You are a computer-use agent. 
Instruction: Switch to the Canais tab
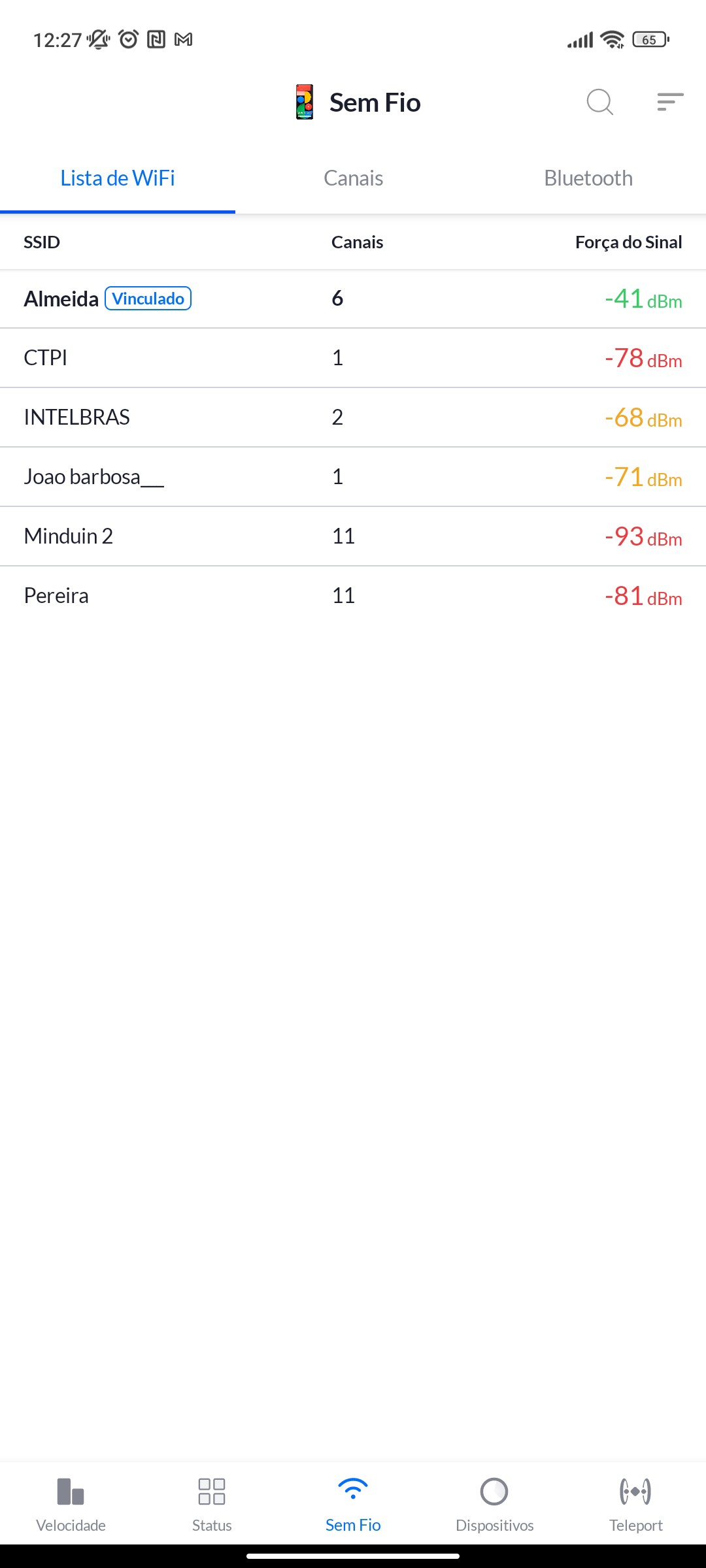(353, 178)
